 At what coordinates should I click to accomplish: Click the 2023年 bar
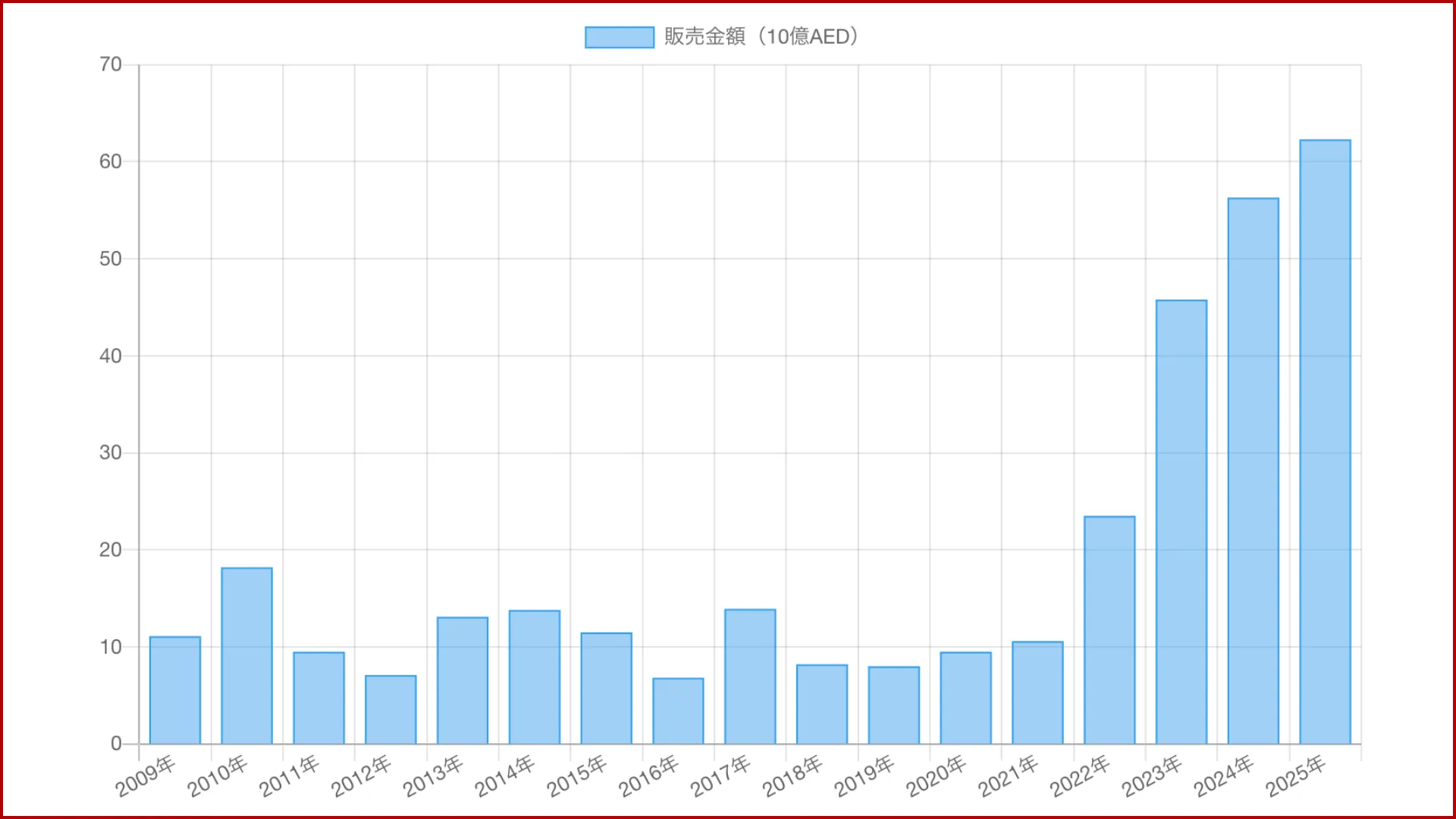click(x=1181, y=522)
